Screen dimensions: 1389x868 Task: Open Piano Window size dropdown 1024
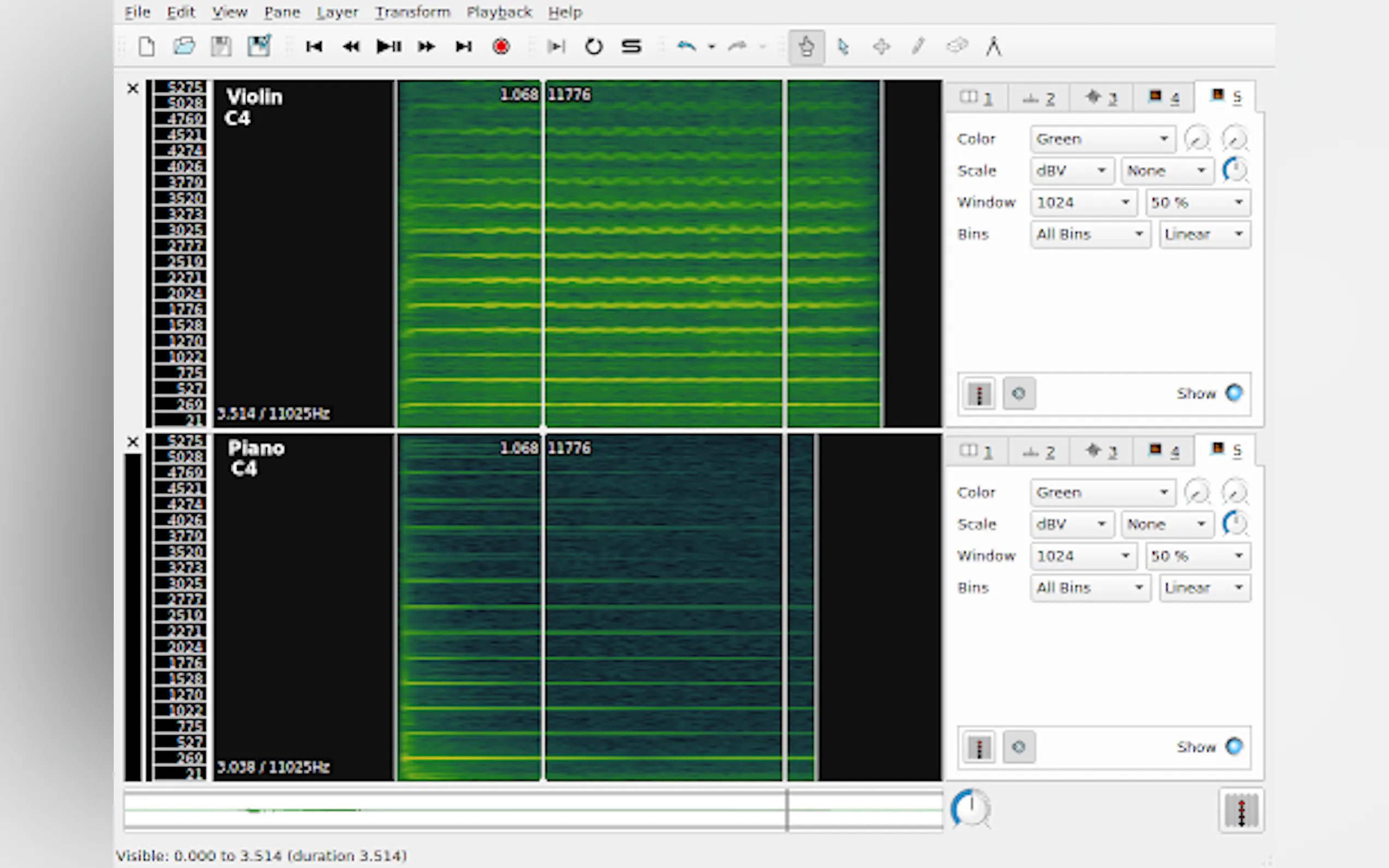(1083, 556)
